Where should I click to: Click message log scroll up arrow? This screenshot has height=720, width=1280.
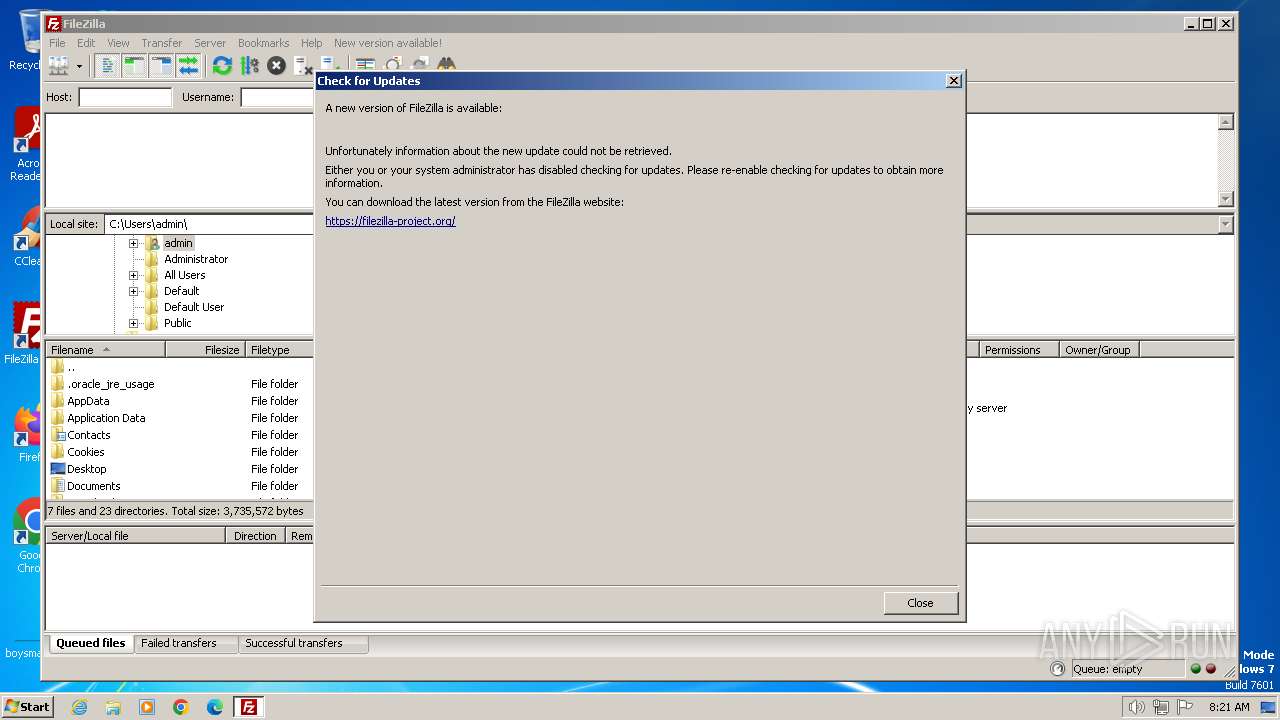coord(1226,122)
